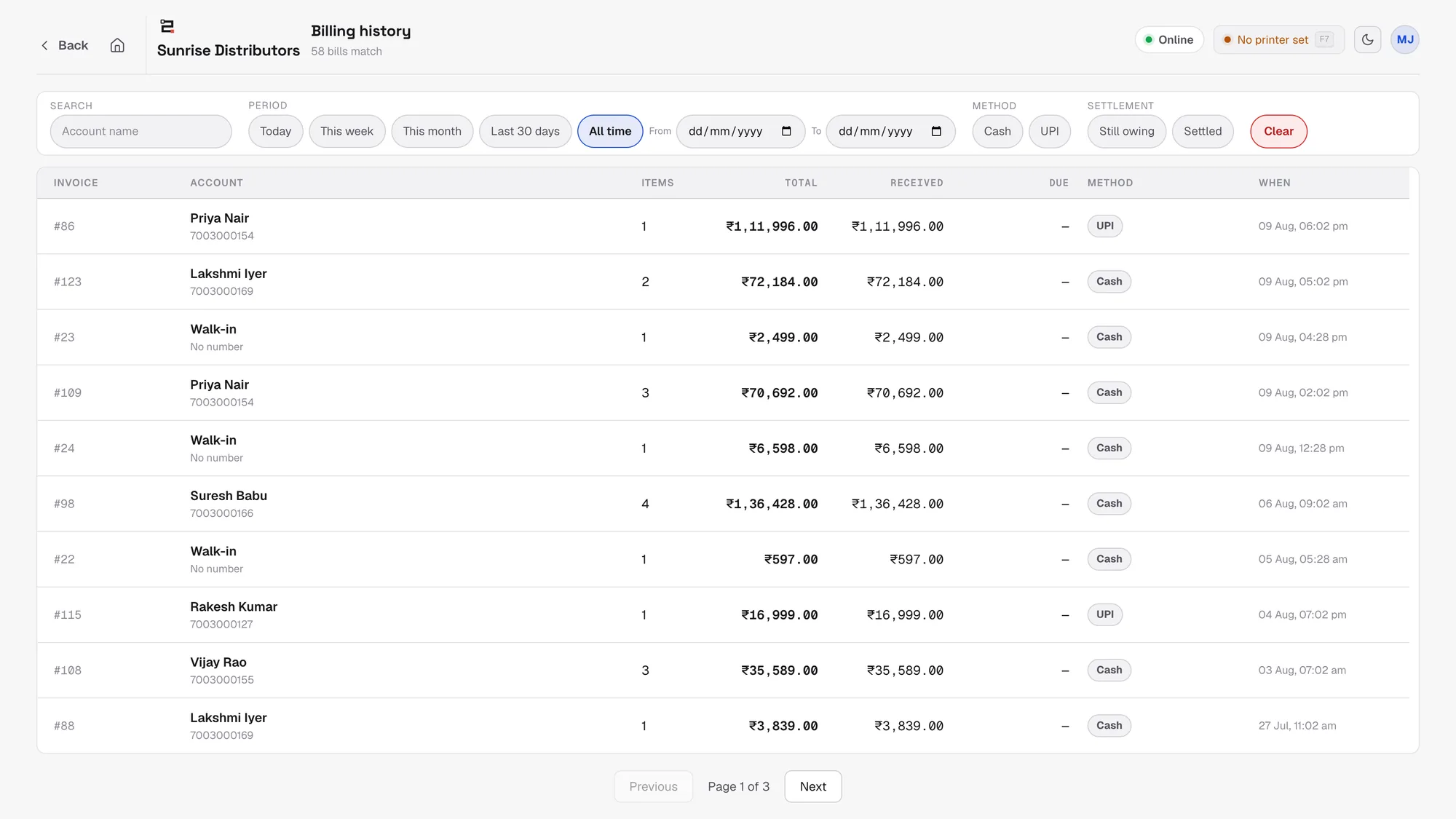Click the Online status indicator
1456x819 pixels.
1169,39
